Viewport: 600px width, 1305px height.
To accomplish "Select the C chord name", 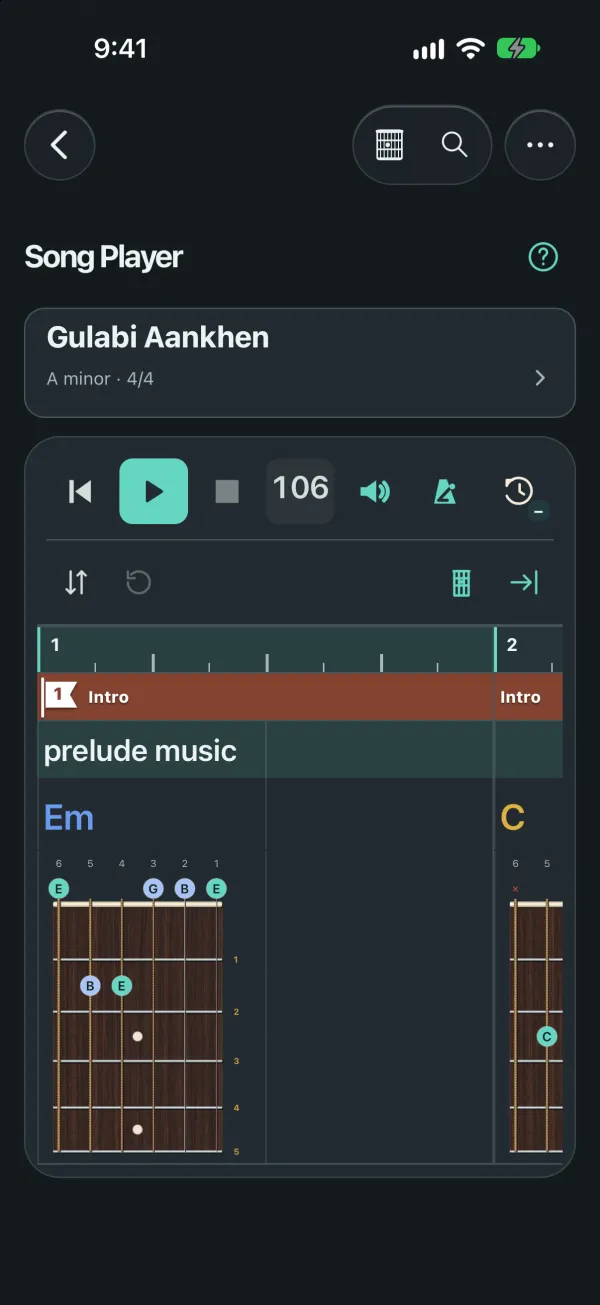I will click(513, 818).
